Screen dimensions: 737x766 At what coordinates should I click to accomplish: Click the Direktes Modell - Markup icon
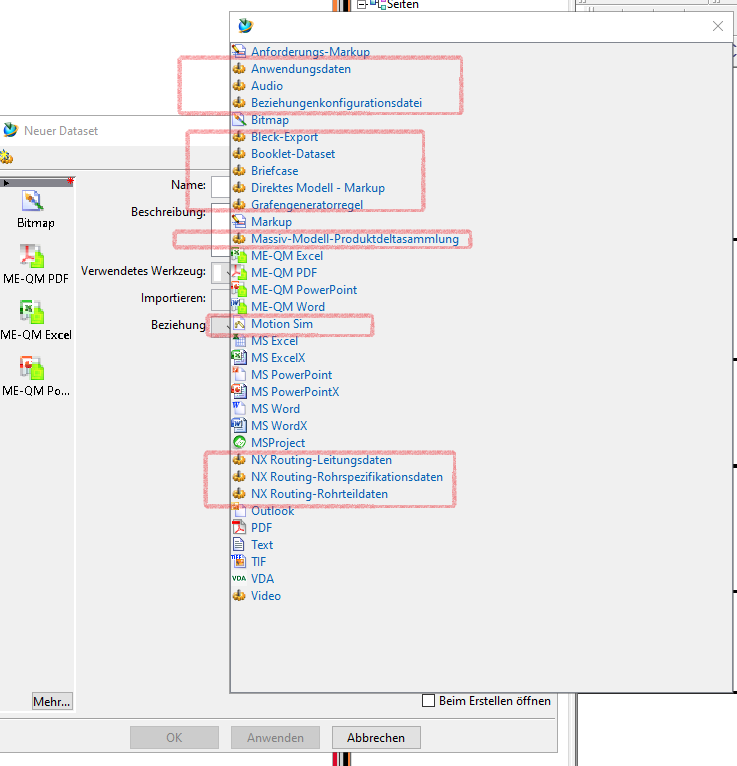239,188
